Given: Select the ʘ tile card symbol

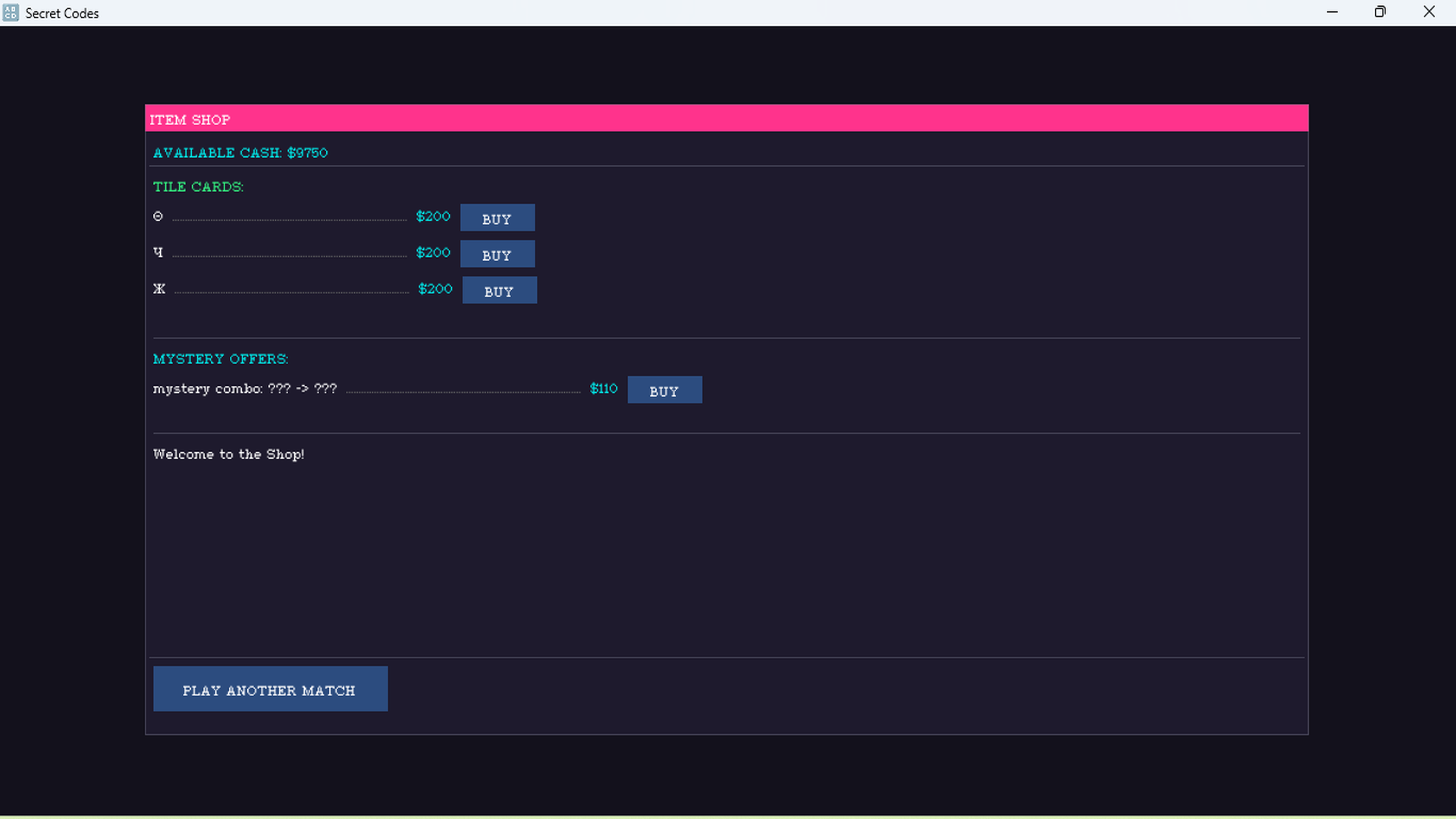Looking at the screenshot, I should (x=158, y=216).
